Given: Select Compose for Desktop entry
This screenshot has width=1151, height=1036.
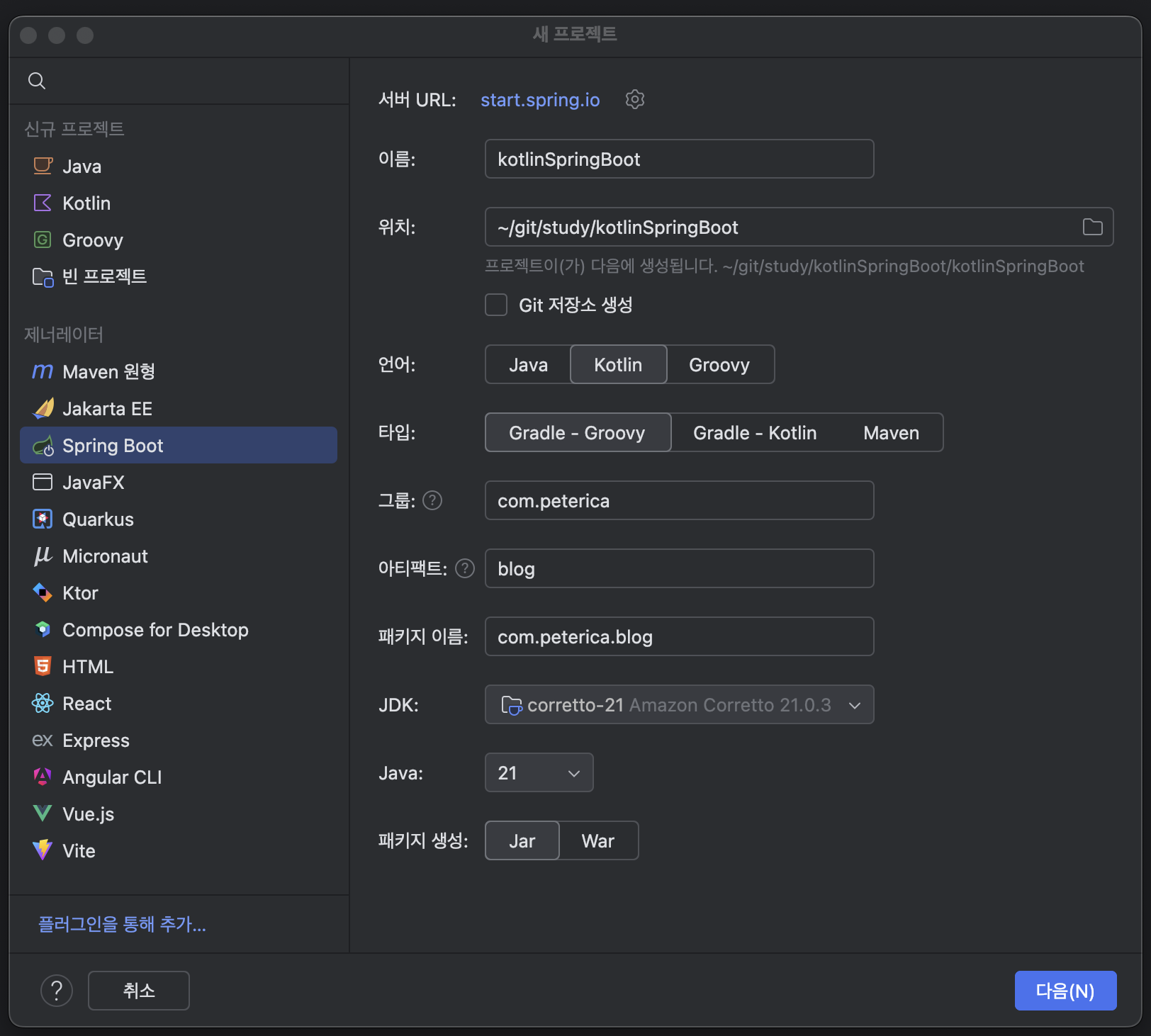Looking at the screenshot, I should click(x=179, y=629).
